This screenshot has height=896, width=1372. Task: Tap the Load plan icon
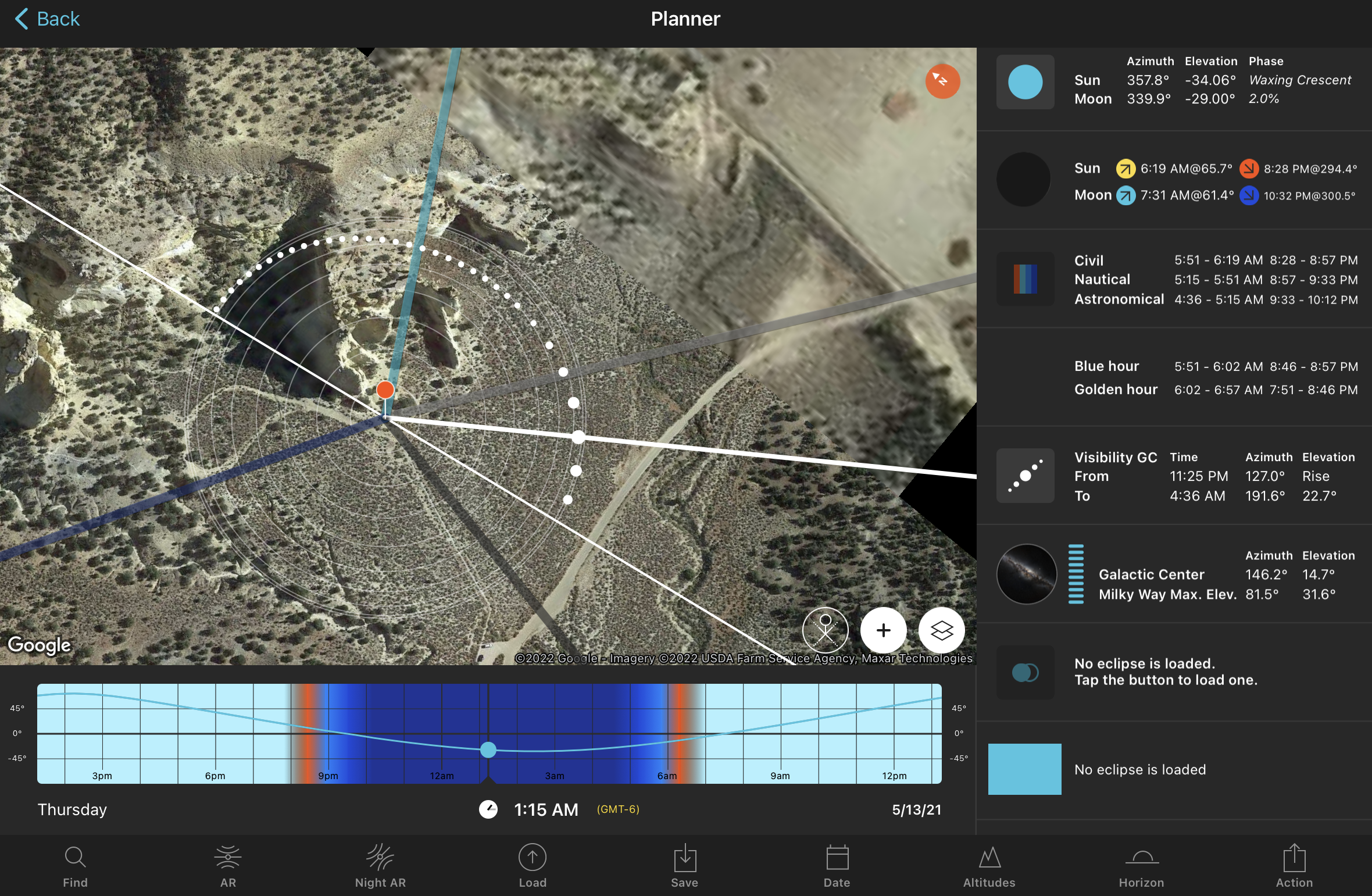[533, 866]
